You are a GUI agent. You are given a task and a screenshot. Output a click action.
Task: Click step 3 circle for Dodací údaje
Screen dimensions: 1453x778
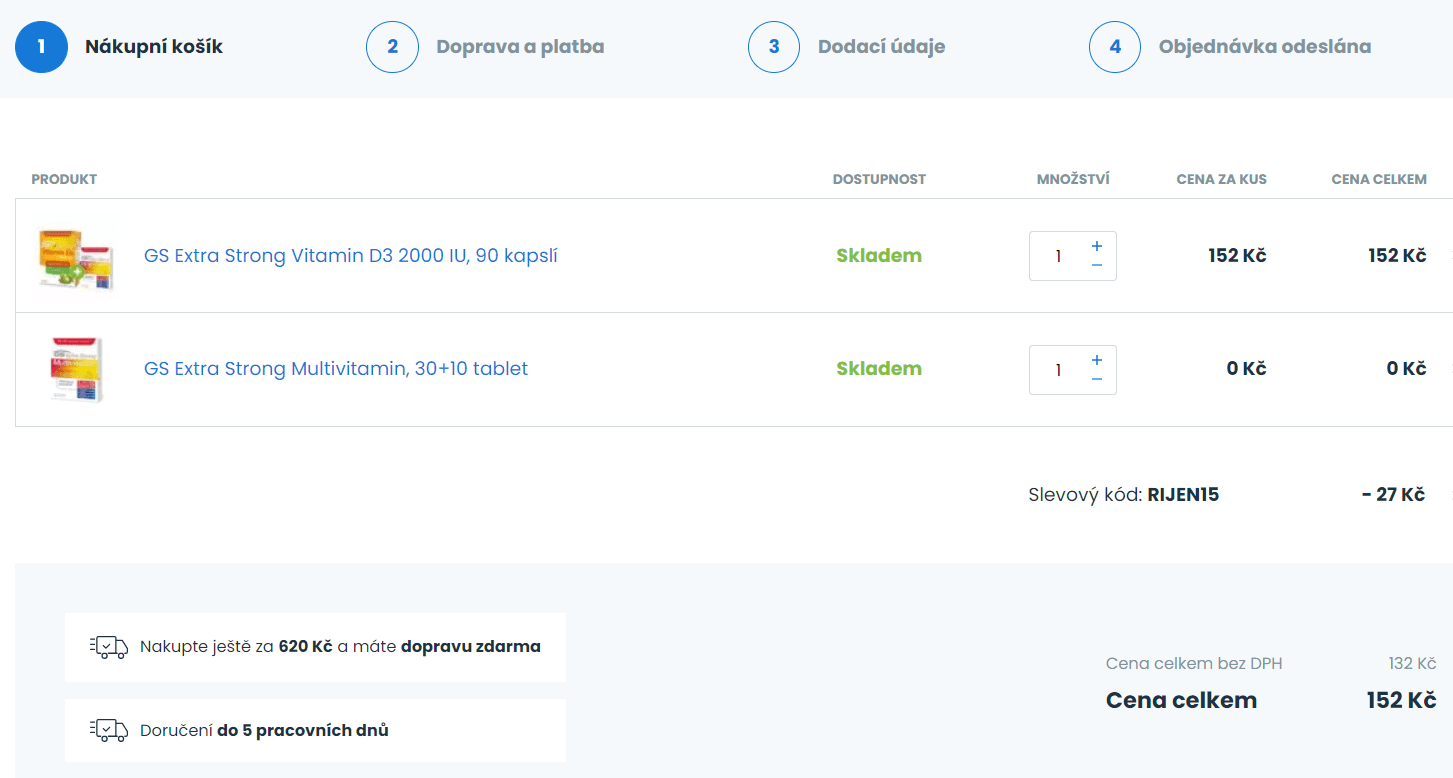pos(774,47)
